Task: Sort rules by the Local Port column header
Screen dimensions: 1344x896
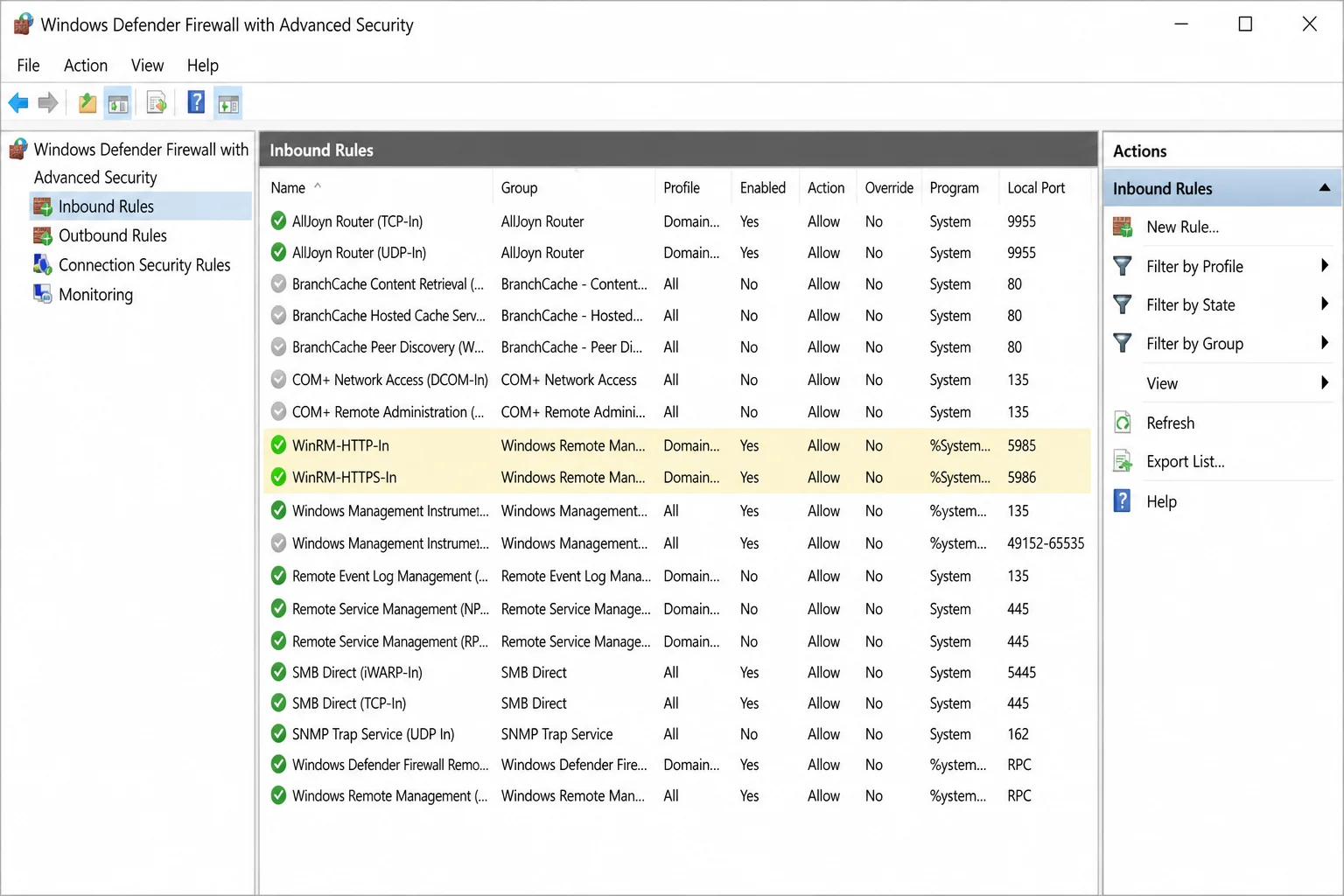Action: coord(1036,187)
